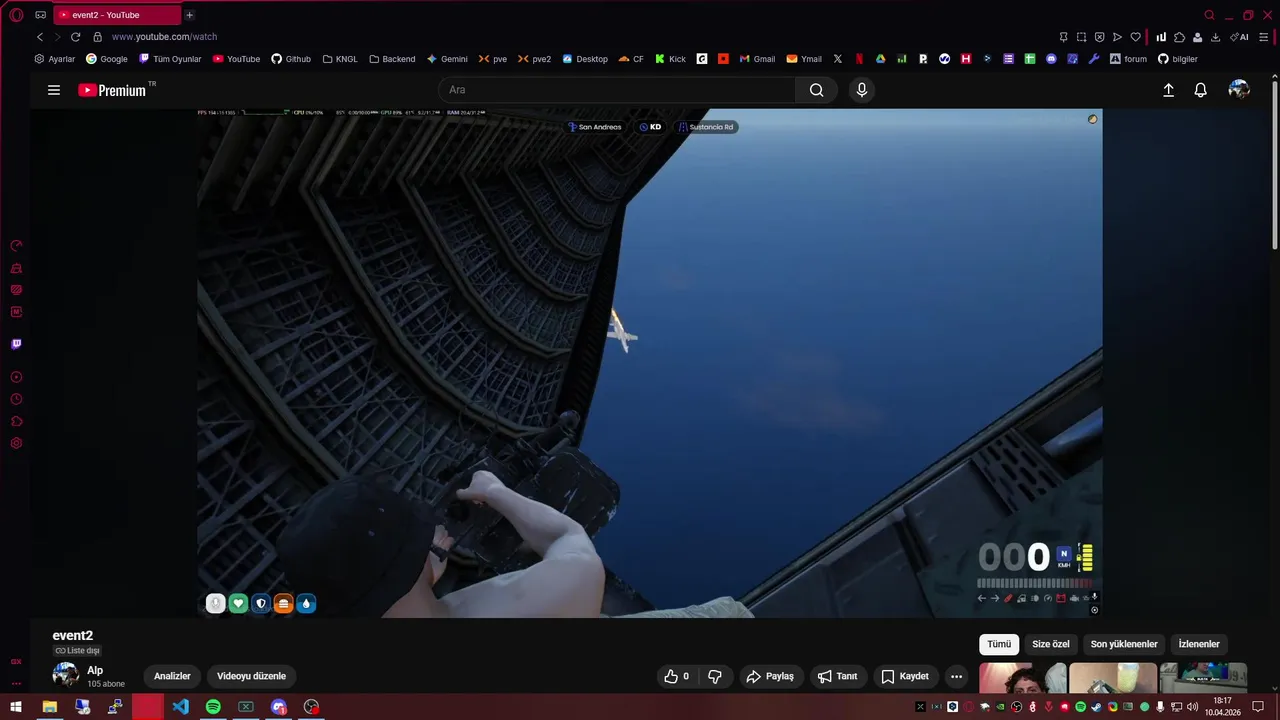Like the event2 video

(677, 676)
